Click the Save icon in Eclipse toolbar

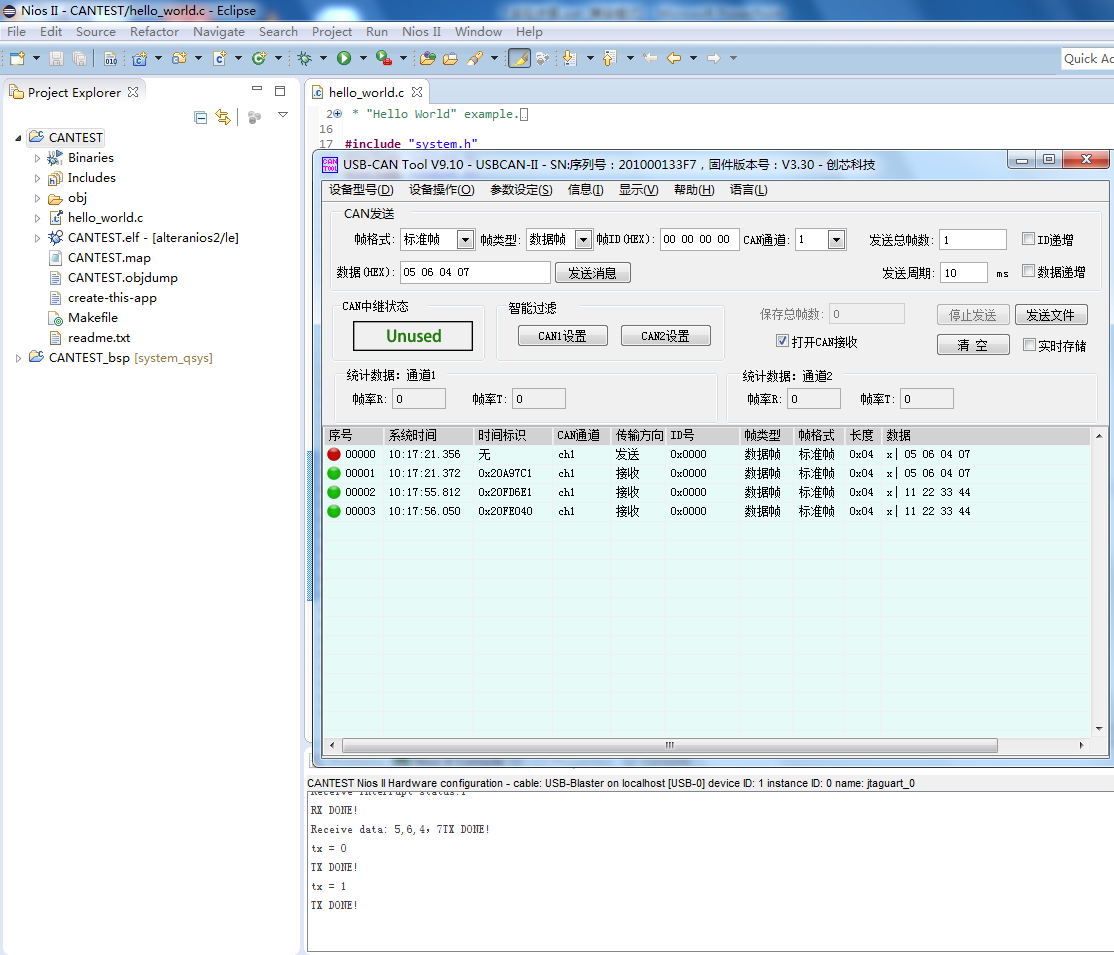point(56,58)
